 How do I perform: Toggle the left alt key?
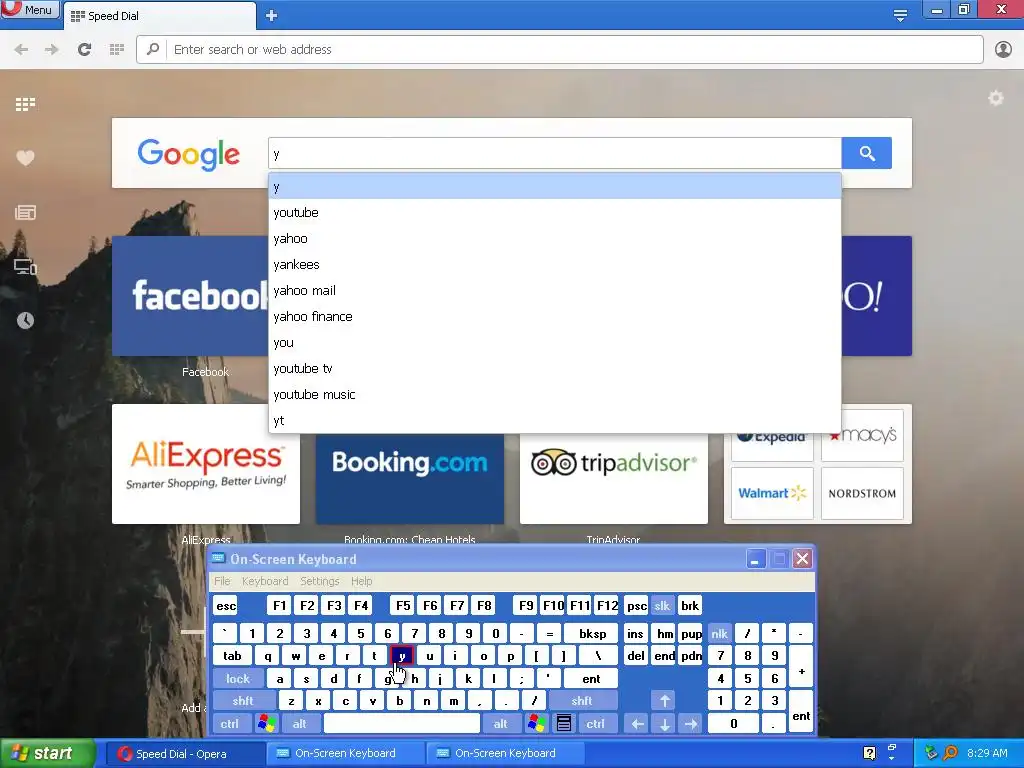pyautogui.click(x=299, y=724)
